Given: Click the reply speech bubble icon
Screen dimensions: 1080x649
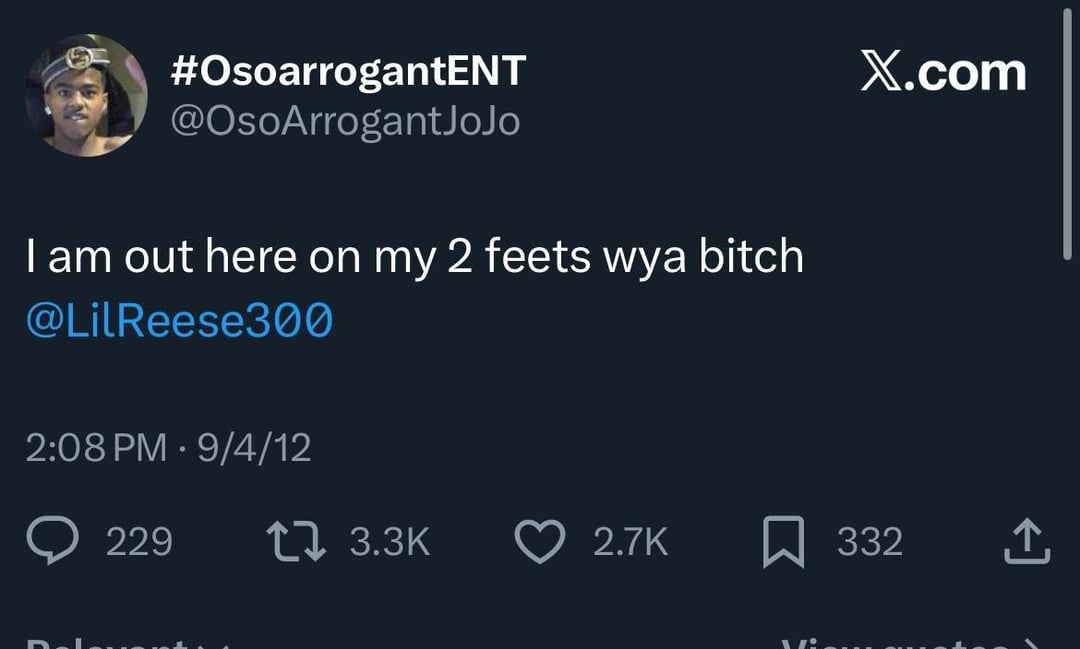Looking at the screenshot, I should click(73, 542).
